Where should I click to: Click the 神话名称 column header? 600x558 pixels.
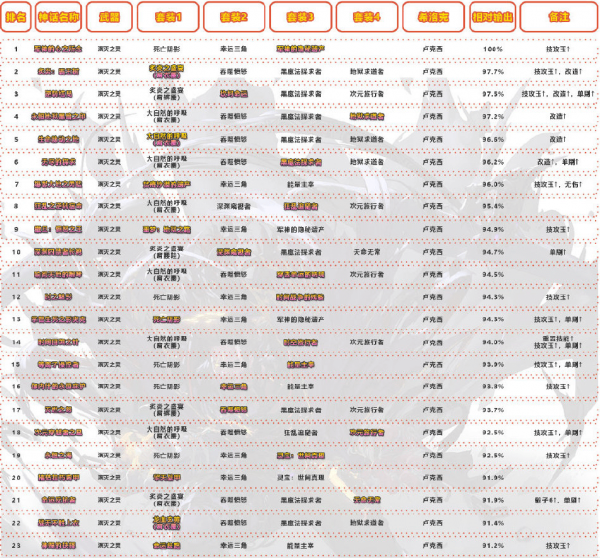point(59,17)
